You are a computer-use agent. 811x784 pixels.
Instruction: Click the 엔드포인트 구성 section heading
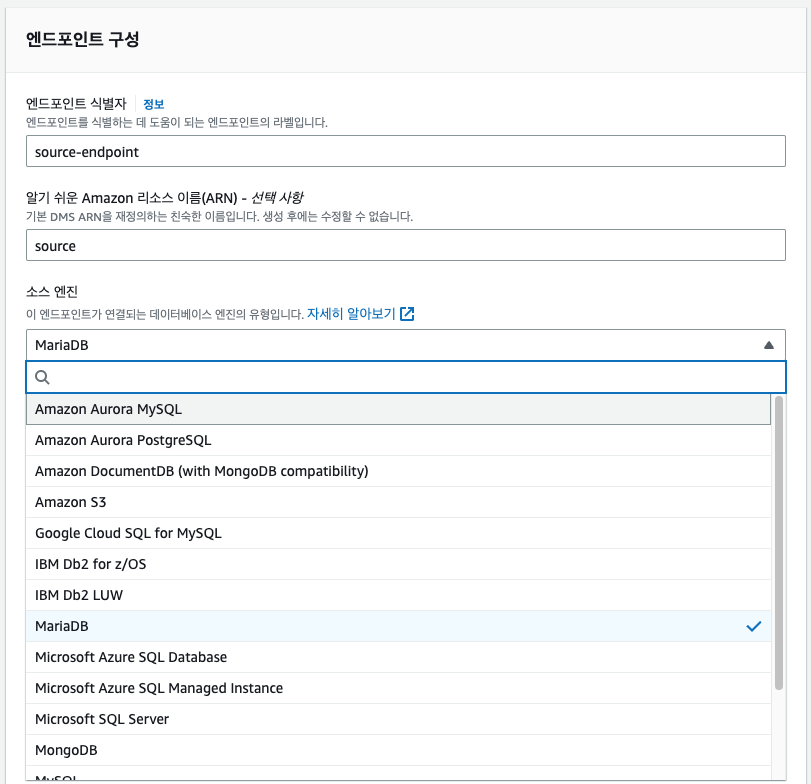click(82, 39)
